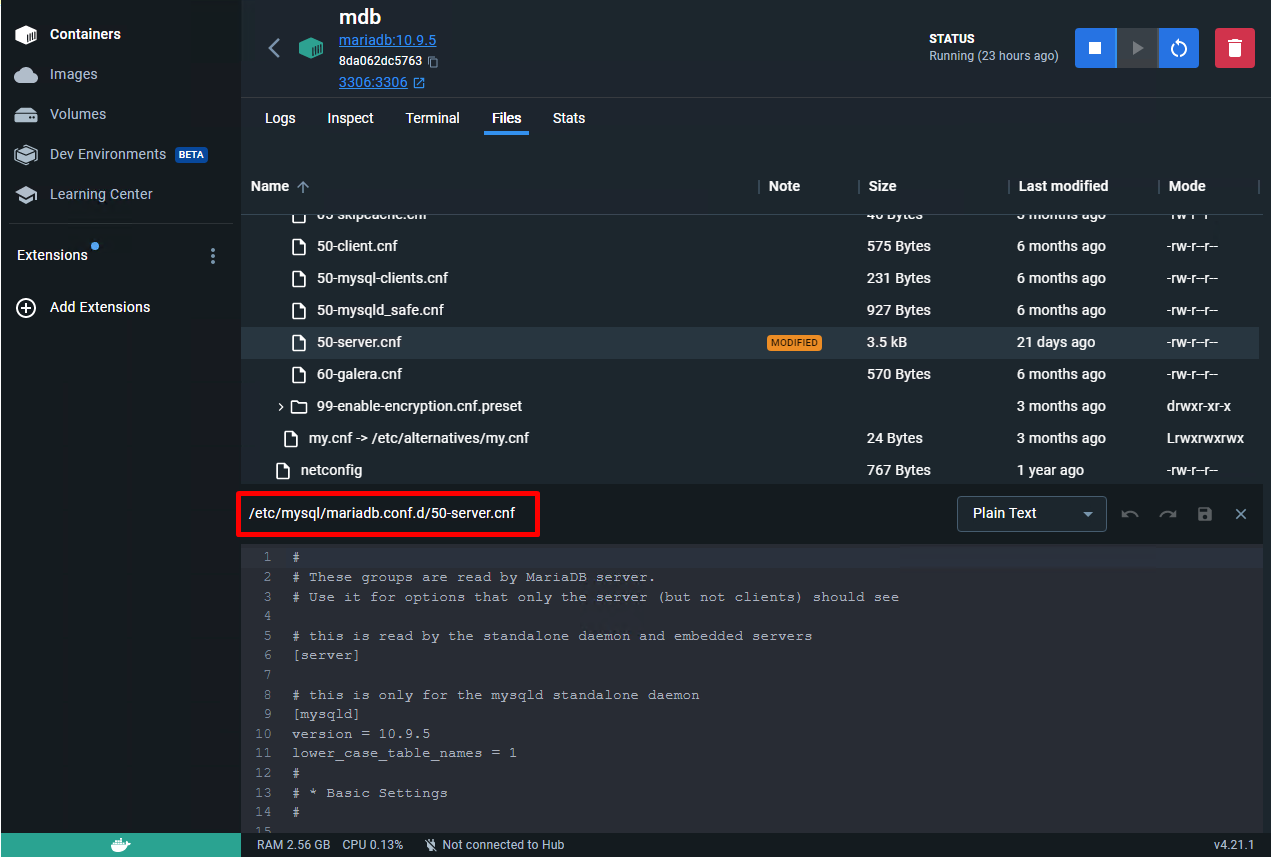This screenshot has height=857, width=1271.
Task: Click version v4.21.1 label
Action: click(x=1234, y=845)
